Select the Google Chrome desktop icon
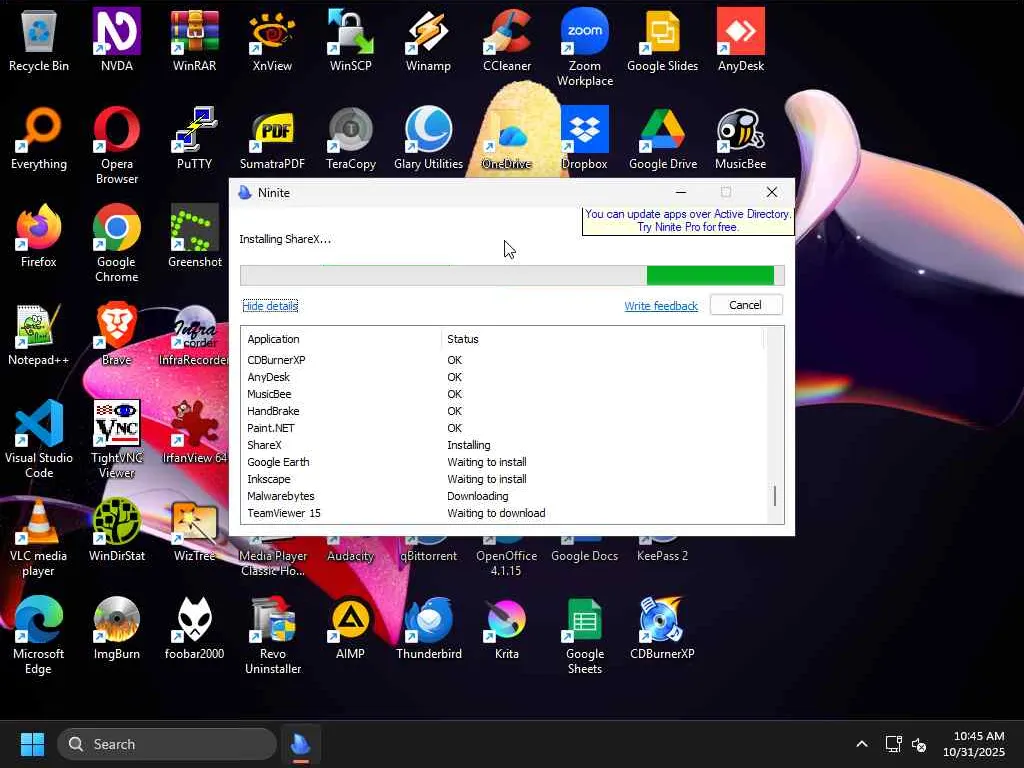The image size is (1024, 768). point(117,244)
